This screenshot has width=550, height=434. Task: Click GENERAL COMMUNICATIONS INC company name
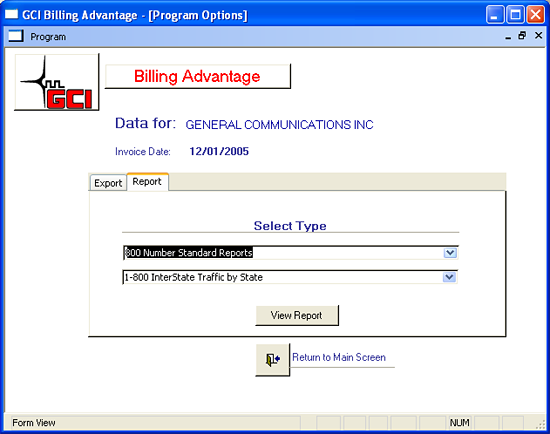[279, 125]
